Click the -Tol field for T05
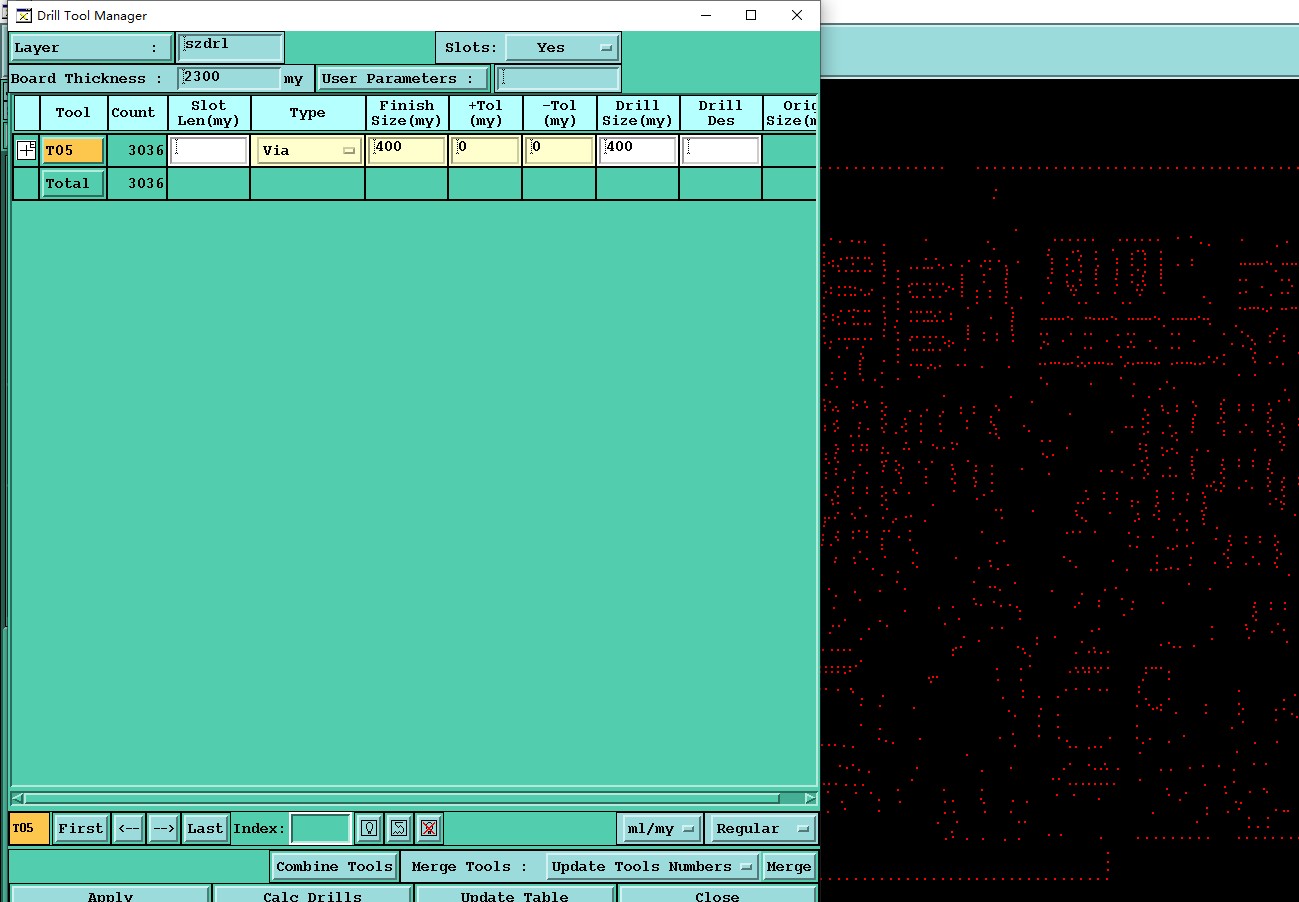 559,150
